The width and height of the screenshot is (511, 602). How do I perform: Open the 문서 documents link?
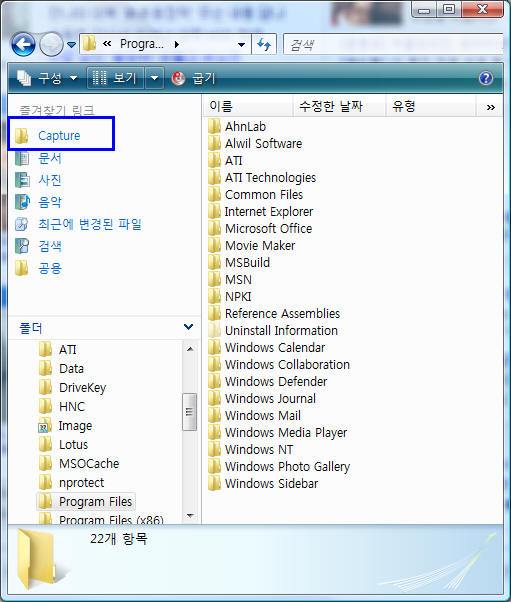pyautogui.click(x=38, y=158)
